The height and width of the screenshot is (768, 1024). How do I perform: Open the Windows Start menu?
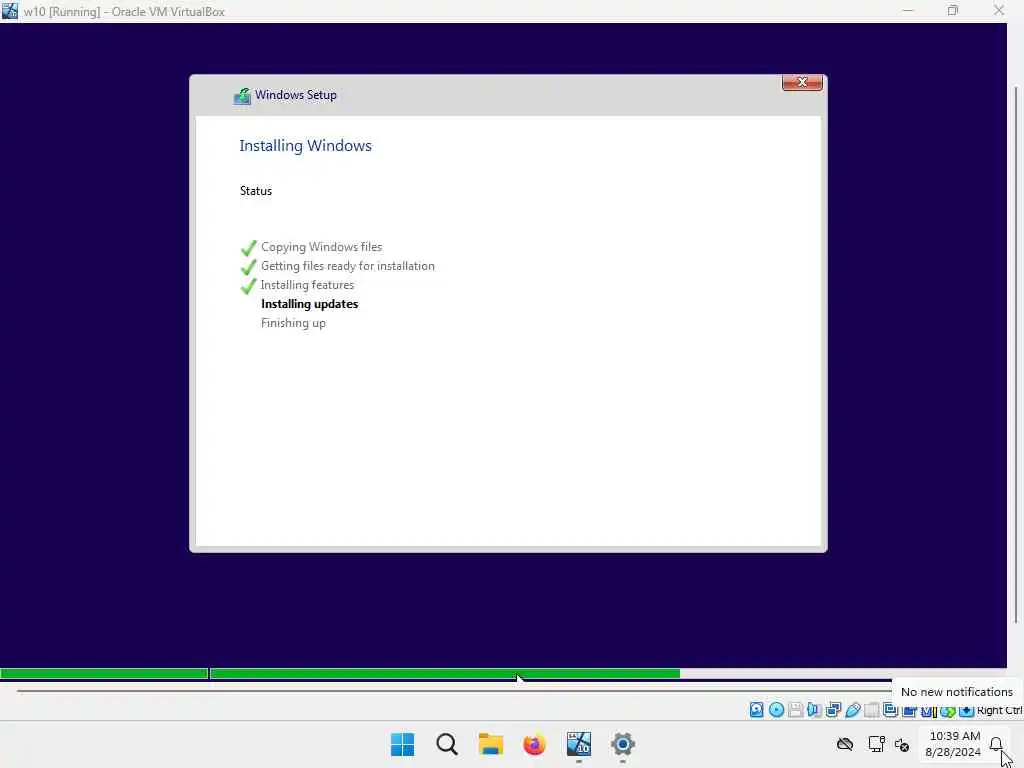[402, 744]
